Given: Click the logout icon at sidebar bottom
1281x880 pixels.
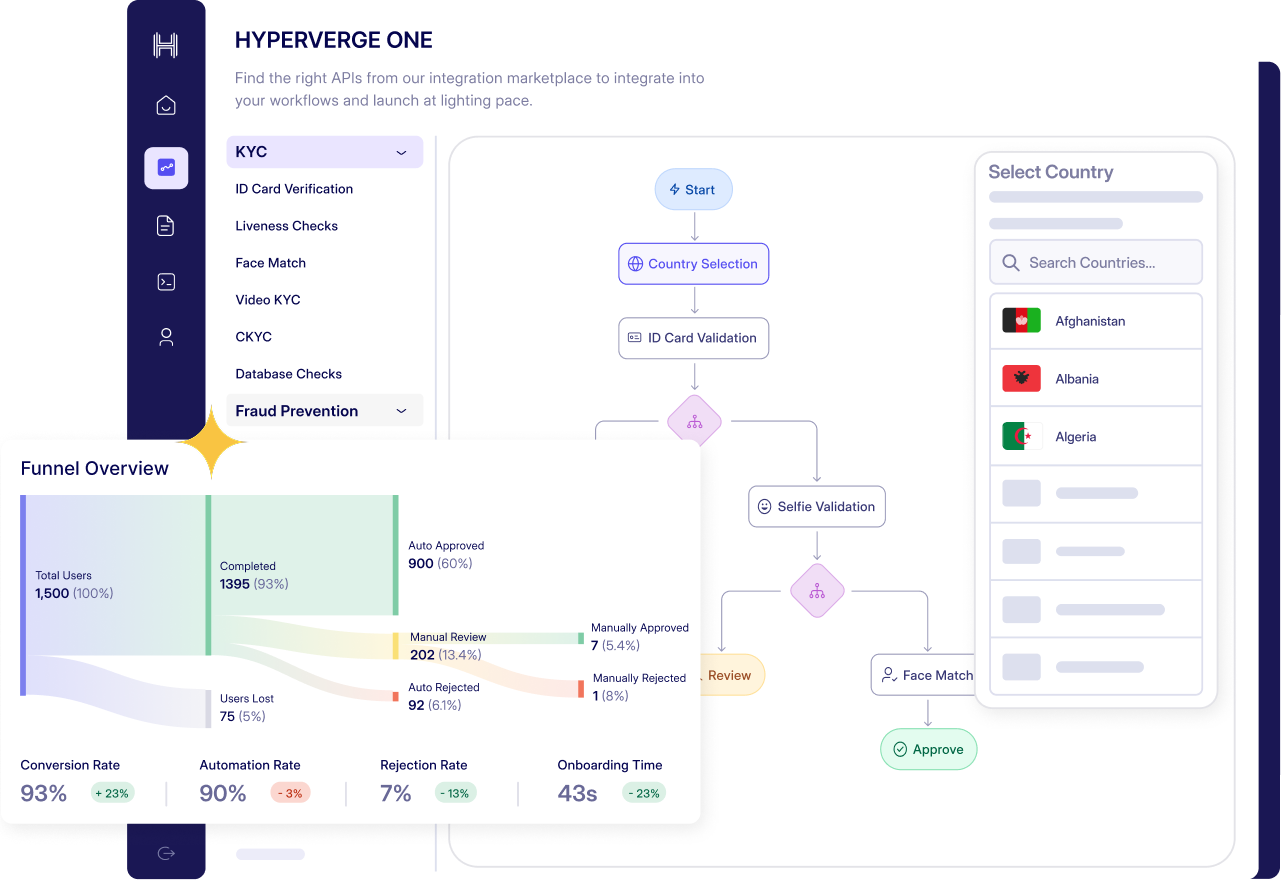Looking at the screenshot, I should (x=166, y=853).
